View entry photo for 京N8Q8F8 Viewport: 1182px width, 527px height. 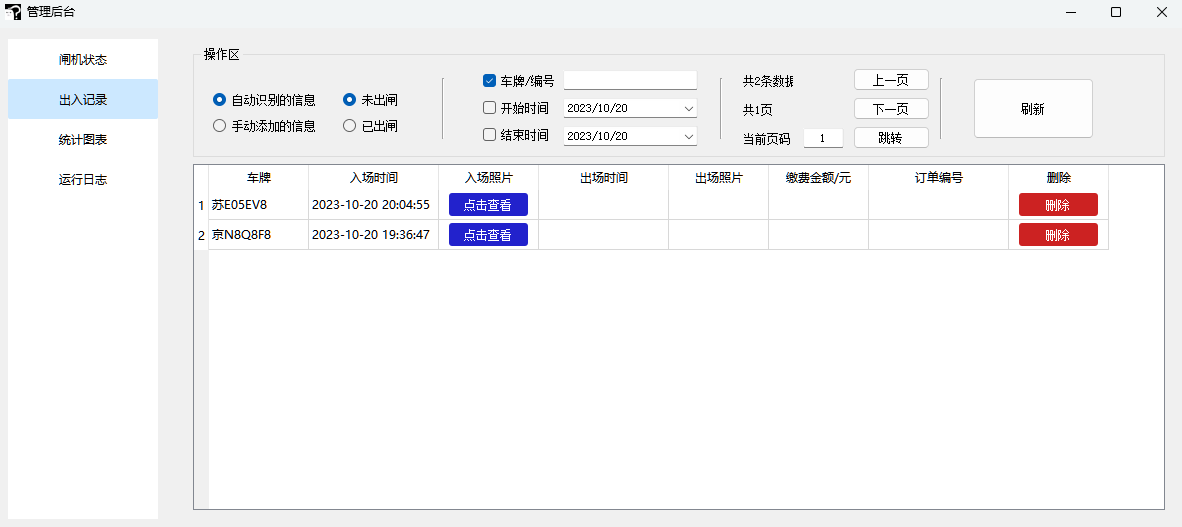pos(488,234)
